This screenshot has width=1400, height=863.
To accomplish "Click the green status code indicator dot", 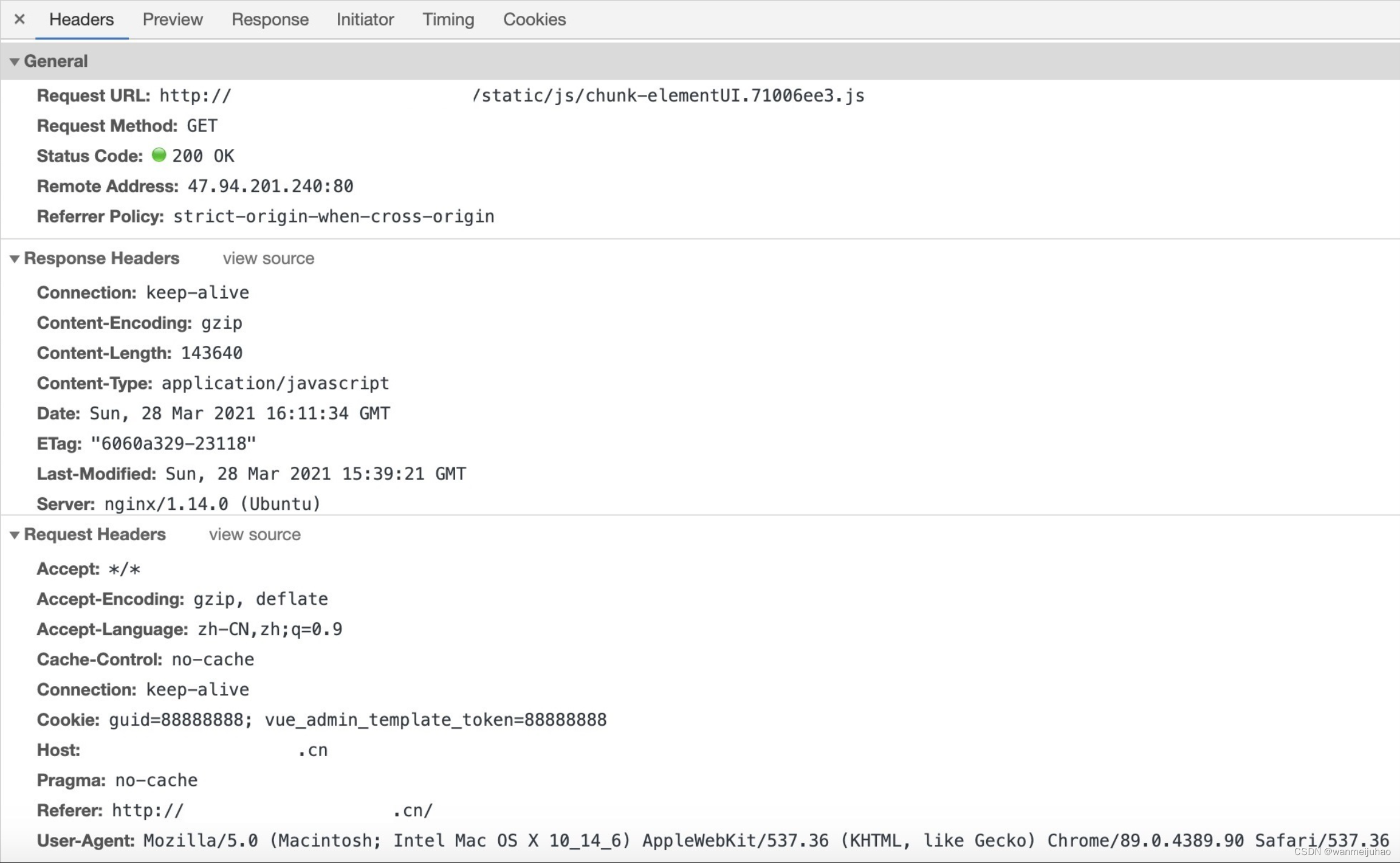I will click(x=159, y=155).
